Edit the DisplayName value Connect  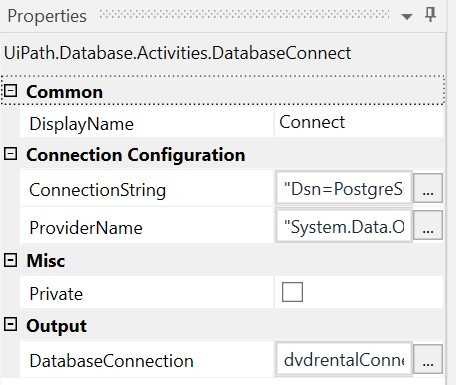(359, 122)
